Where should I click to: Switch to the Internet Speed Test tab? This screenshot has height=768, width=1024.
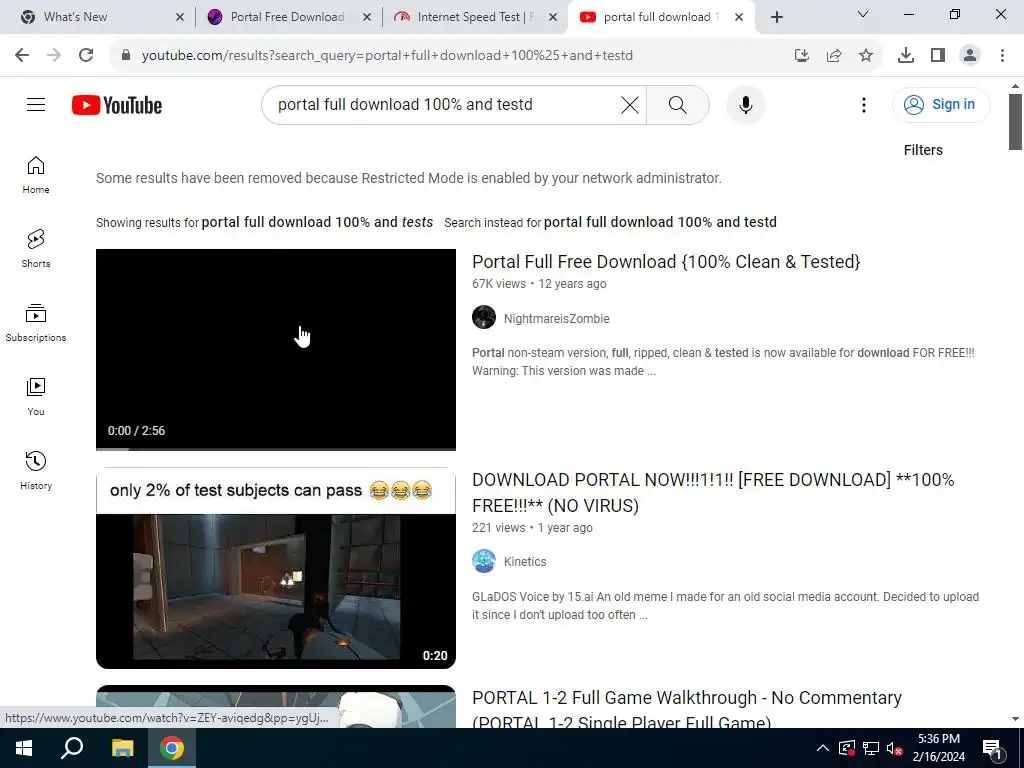(475, 17)
